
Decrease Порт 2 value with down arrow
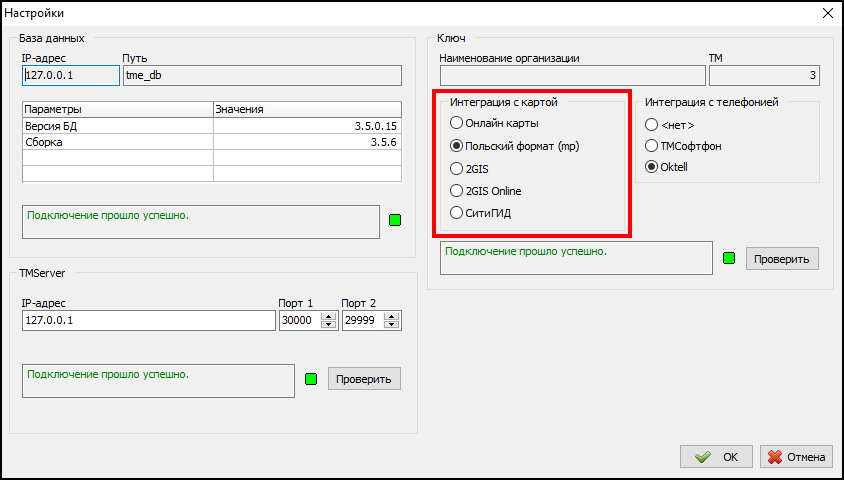(x=391, y=325)
